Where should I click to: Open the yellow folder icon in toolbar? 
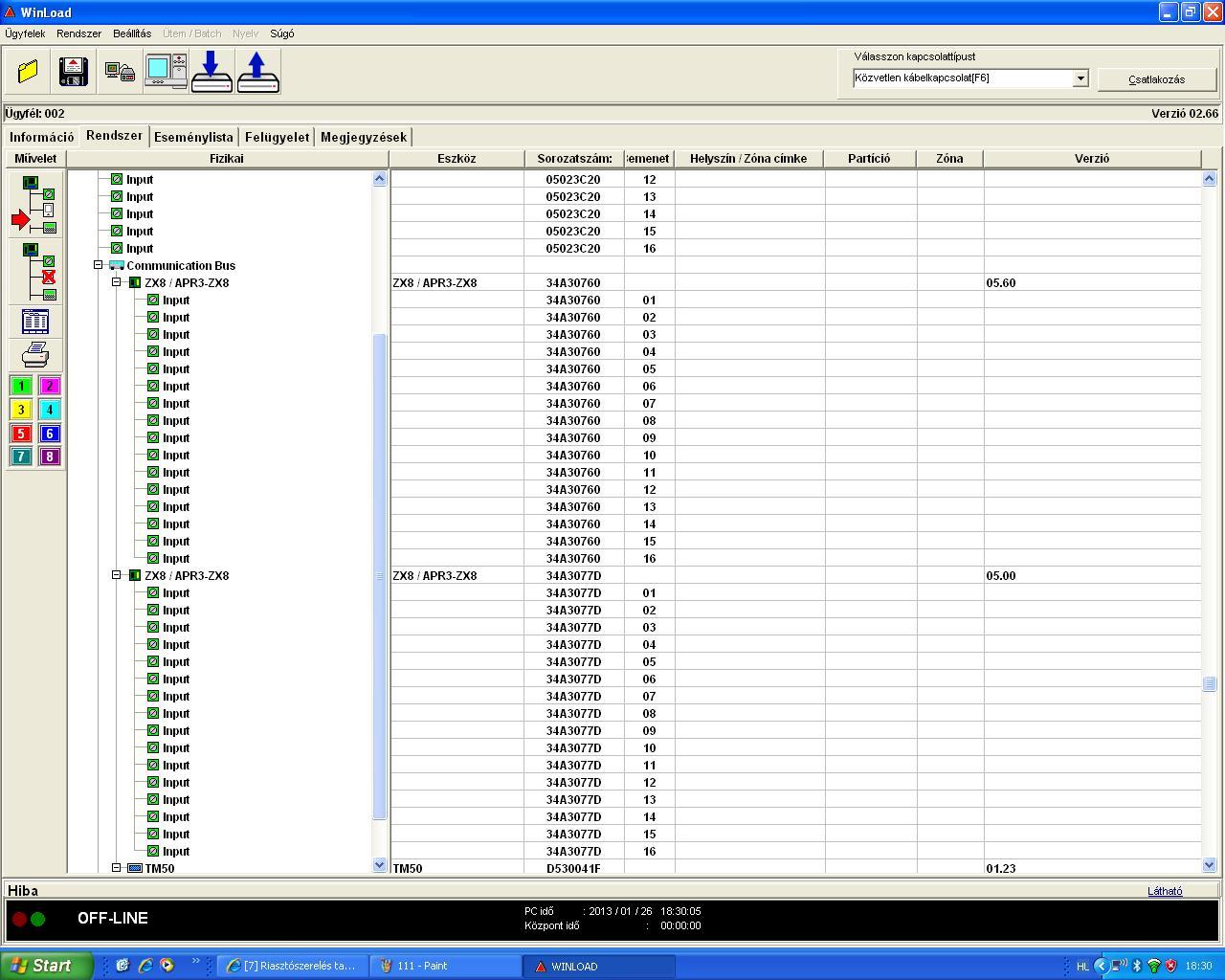28,72
